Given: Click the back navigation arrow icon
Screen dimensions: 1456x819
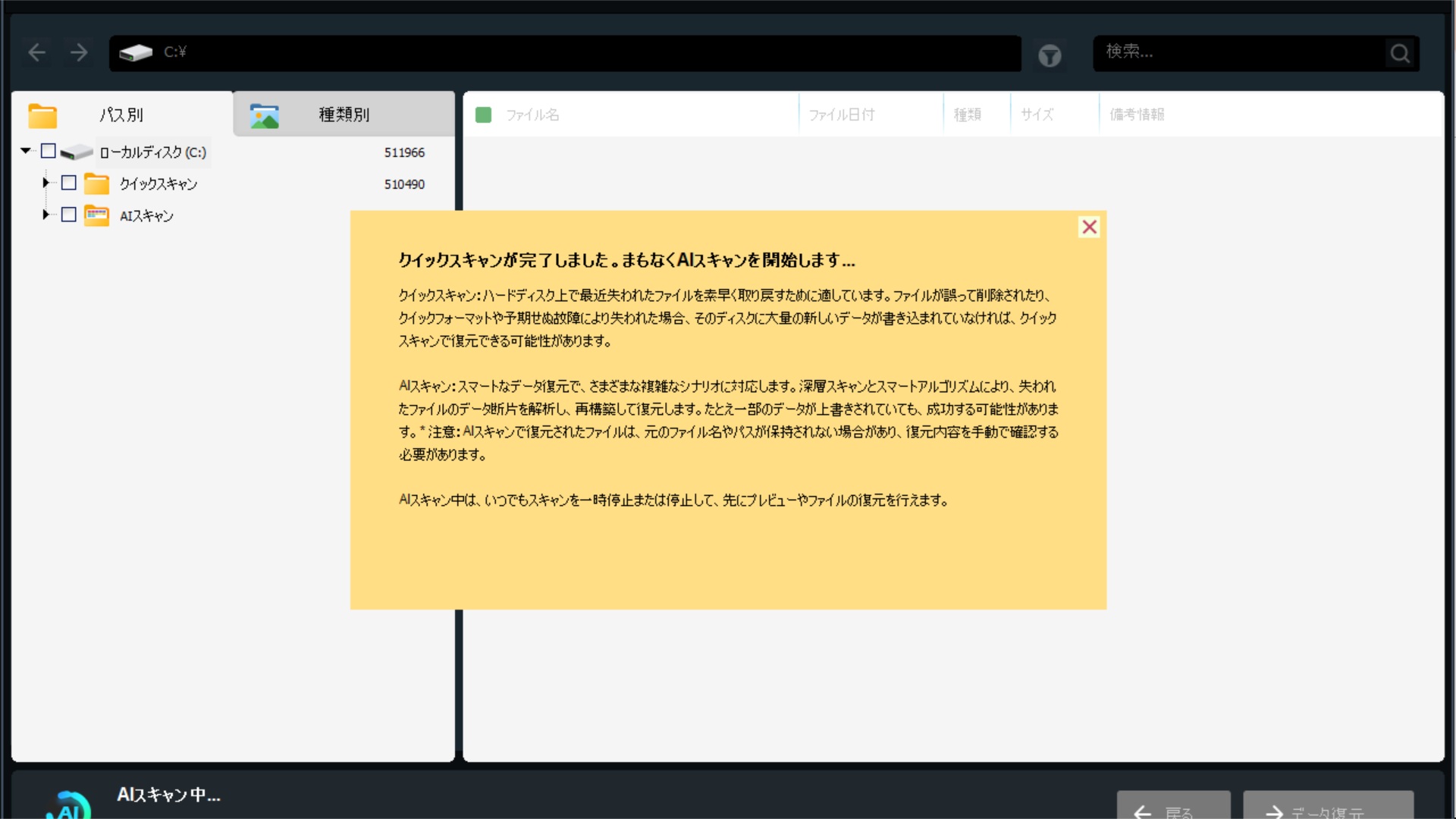Looking at the screenshot, I should tap(36, 52).
